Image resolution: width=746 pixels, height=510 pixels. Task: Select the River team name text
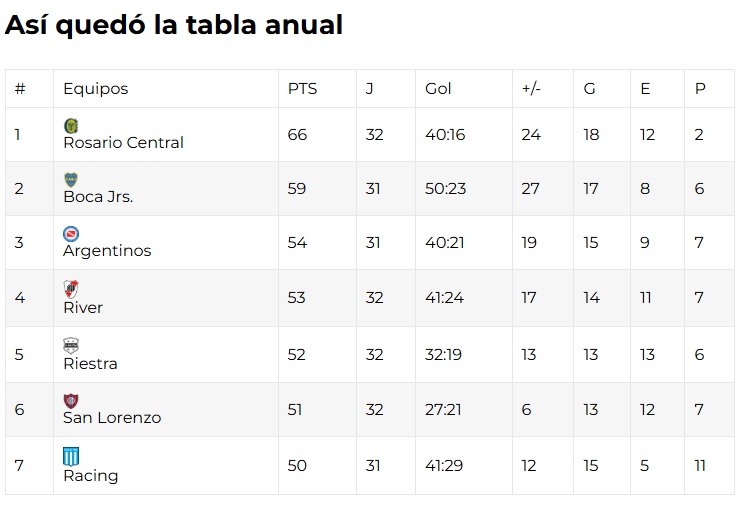pos(83,308)
